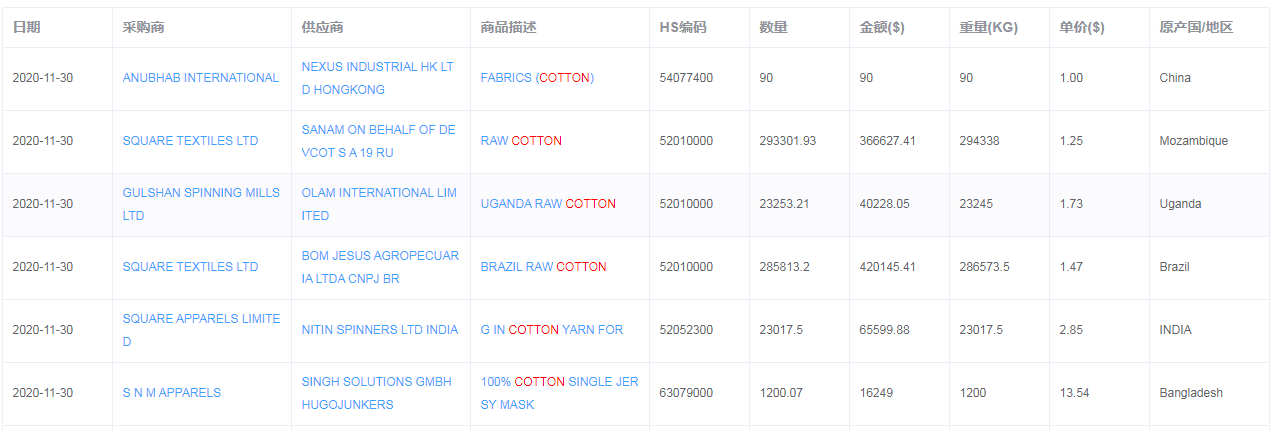Screen dimensions: 1278x431
Task: Open NITIN SPINNERS LTD INDIA supplier
Action: pos(379,330)
